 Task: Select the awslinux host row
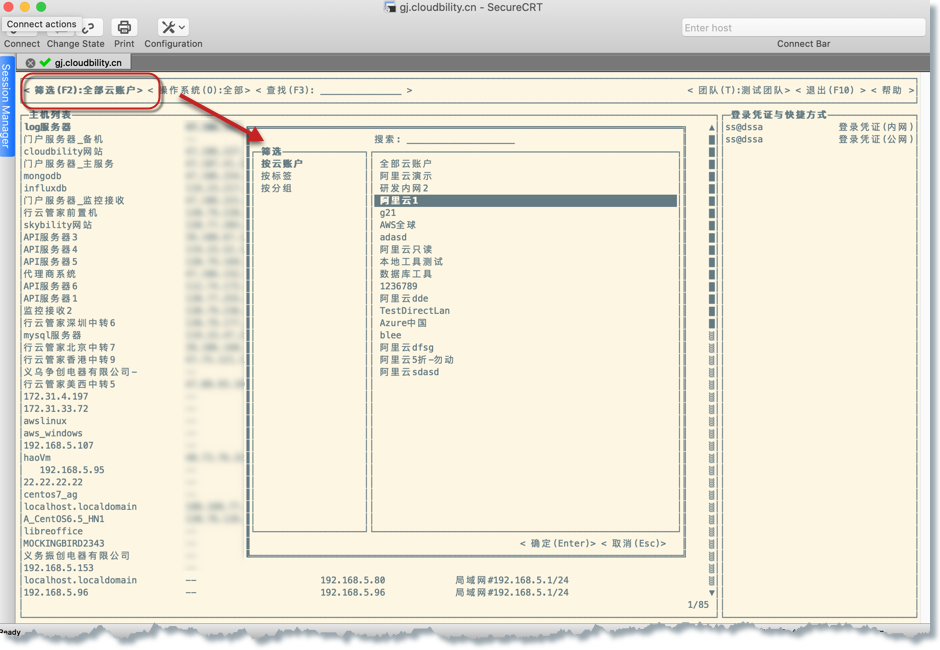[45, 421]
